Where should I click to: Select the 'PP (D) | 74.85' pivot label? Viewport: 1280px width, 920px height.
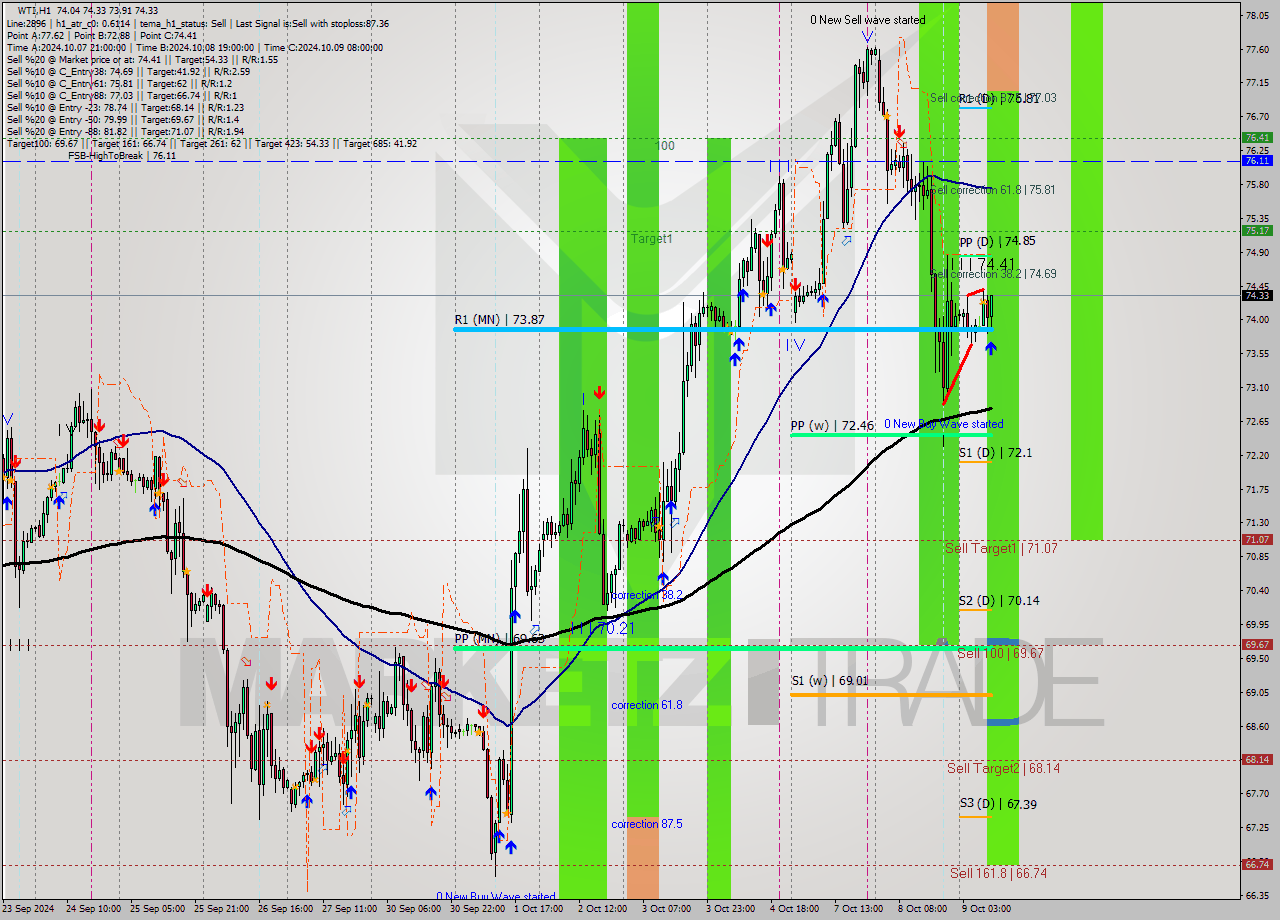coord(997,241)
